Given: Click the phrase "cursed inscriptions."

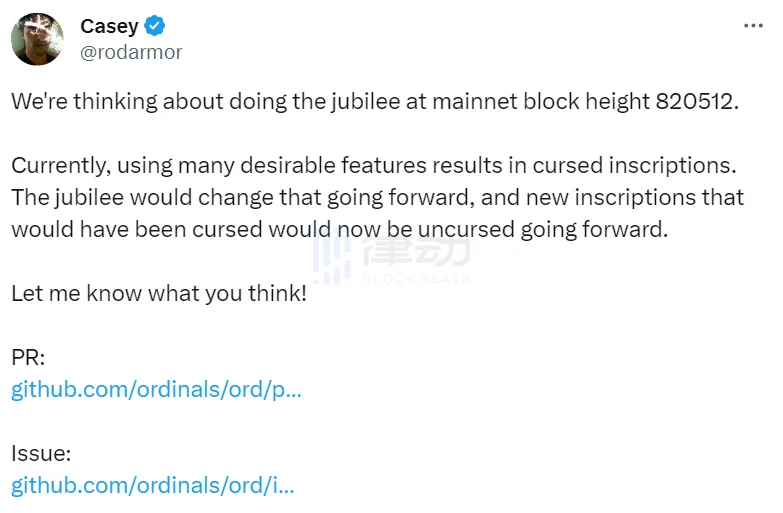Looking at the screenshot, I should (x=634, y=166).
